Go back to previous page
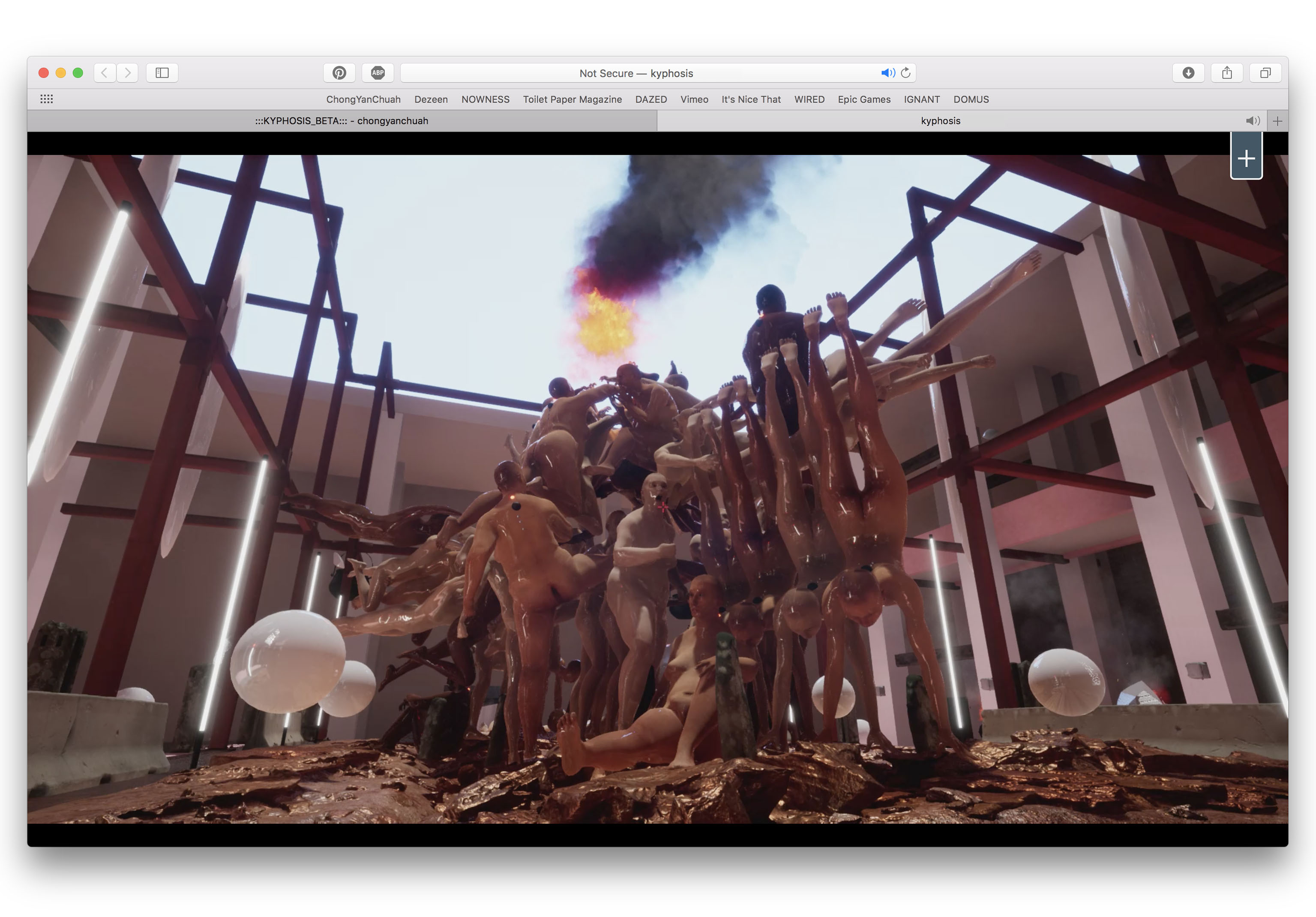This screenshot has height=917, width=1316. click(104, 73)
